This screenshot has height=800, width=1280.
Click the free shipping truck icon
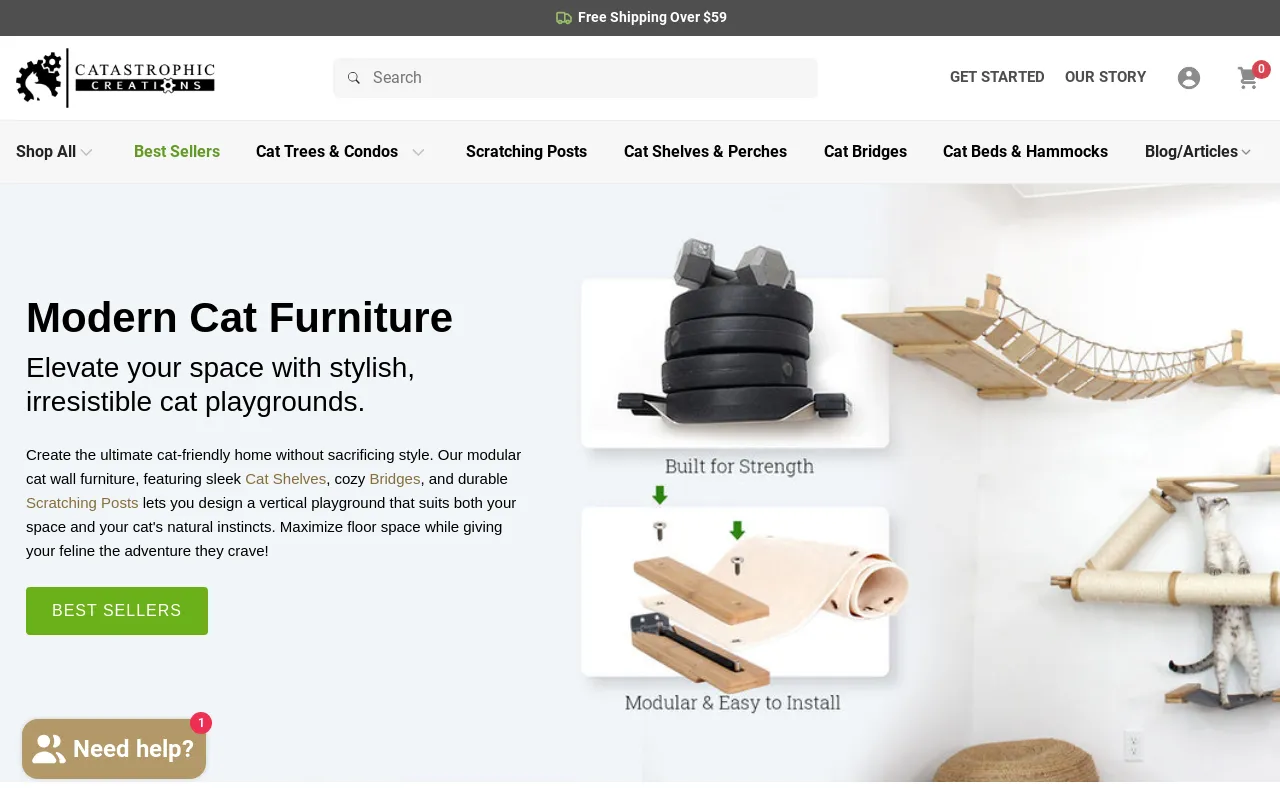[564, 18]
